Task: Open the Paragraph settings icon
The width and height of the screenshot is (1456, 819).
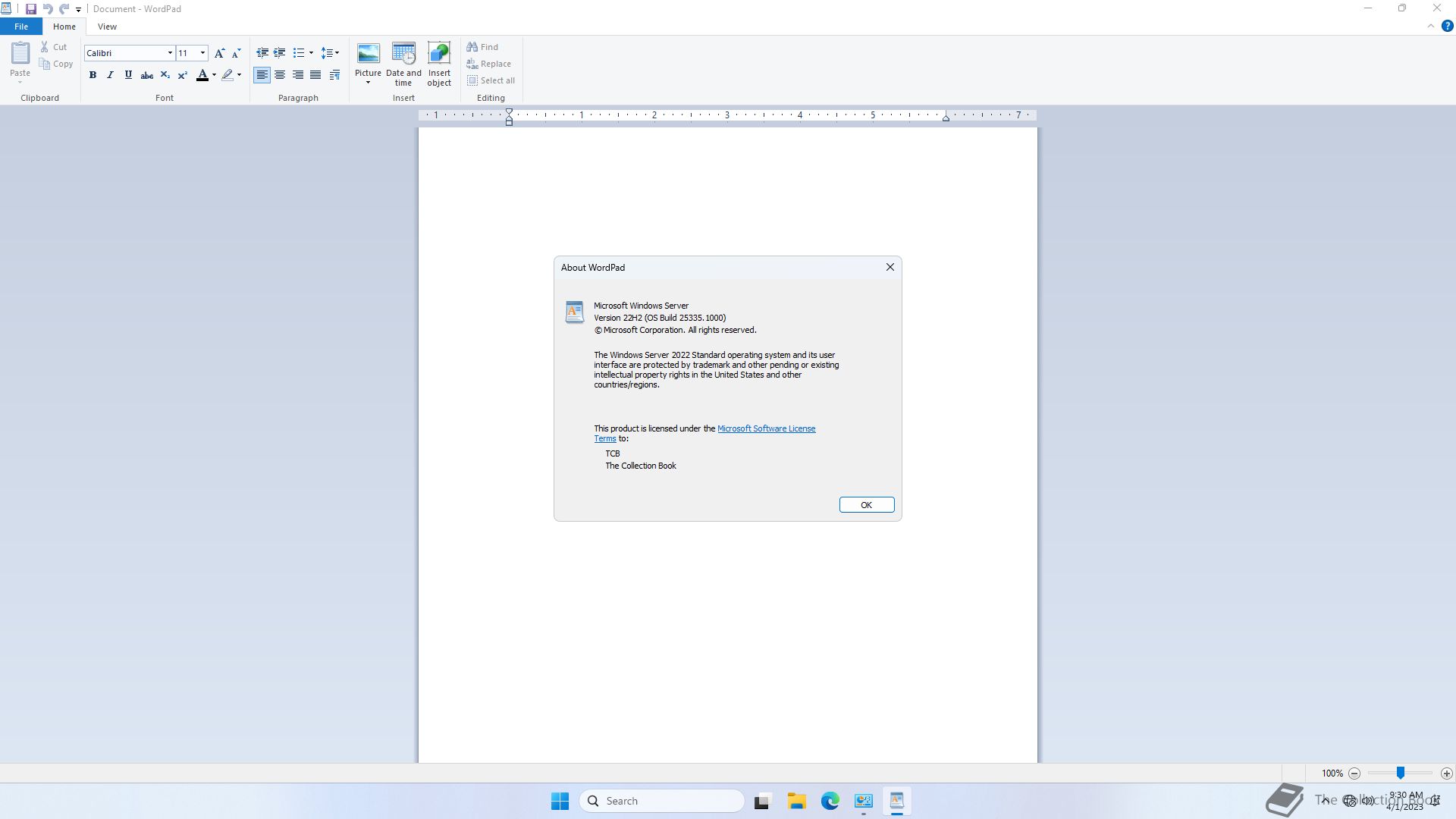Action: [334, 75]
